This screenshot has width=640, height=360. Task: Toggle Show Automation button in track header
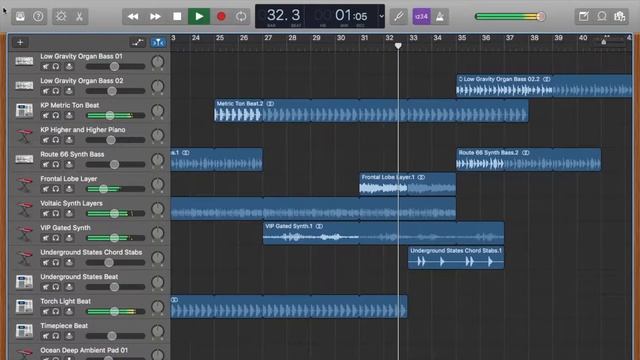138,42
